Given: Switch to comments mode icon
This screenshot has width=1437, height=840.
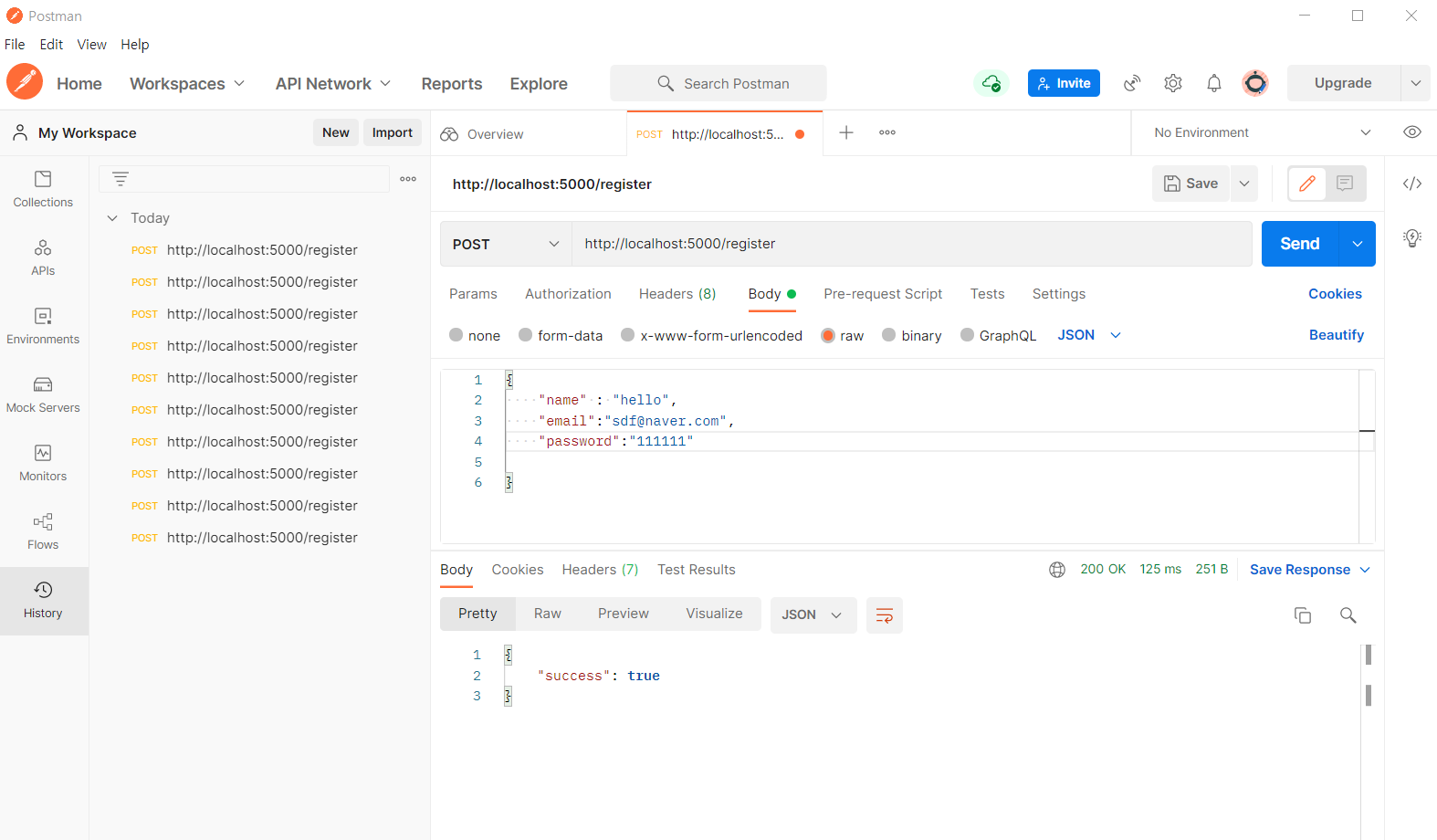Looking at the screenshot, I should (1345, 184).
